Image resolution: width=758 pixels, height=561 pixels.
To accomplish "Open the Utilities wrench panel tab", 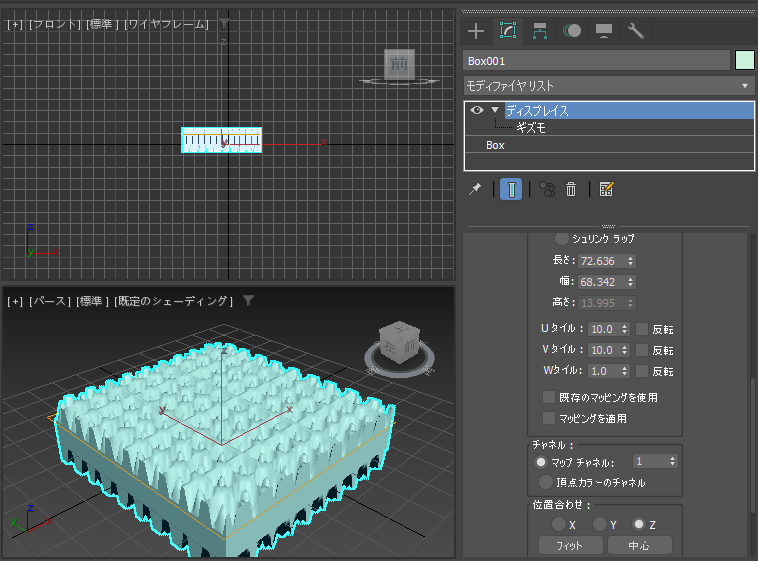I will [x=635, y=31].
